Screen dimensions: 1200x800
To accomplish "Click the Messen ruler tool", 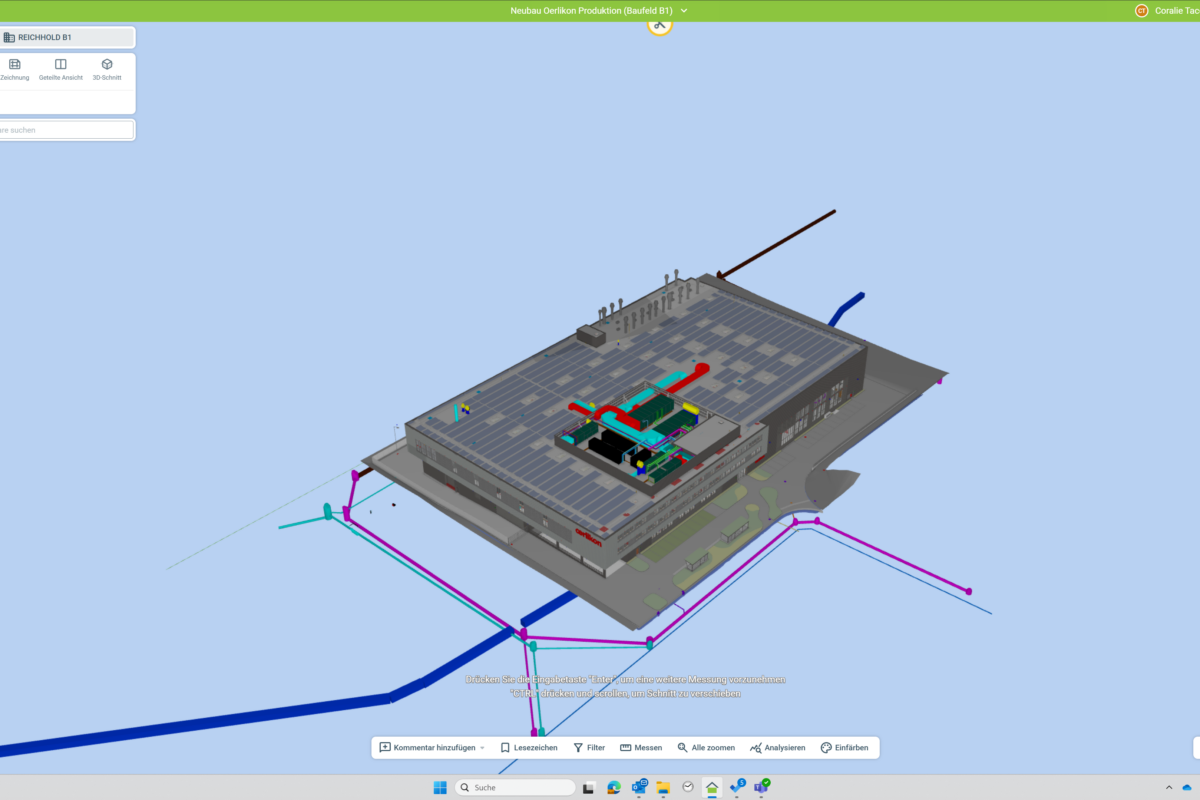I will pos(641,748).
